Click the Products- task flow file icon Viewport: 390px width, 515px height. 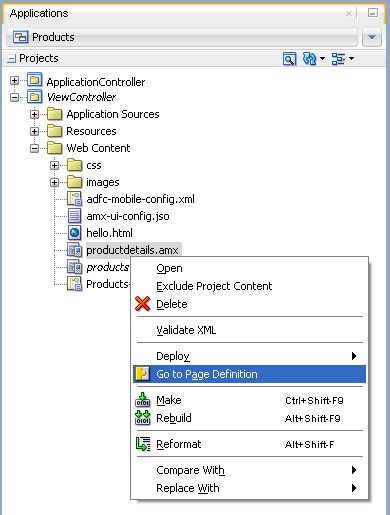74,284
